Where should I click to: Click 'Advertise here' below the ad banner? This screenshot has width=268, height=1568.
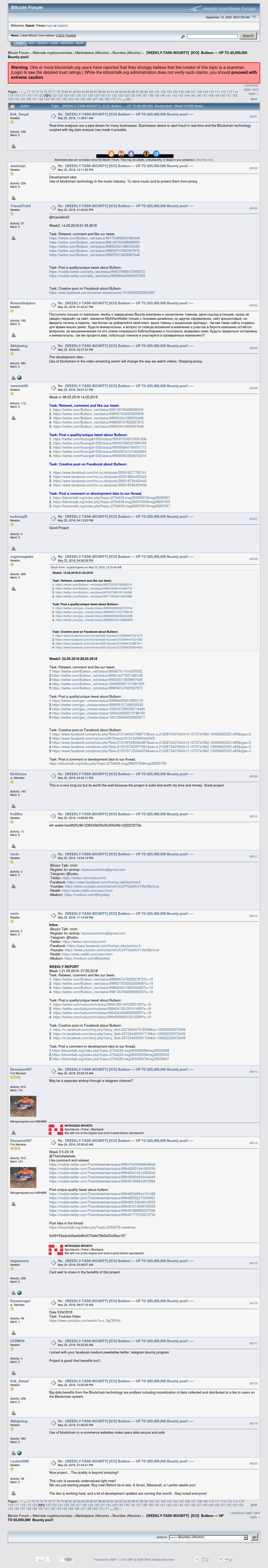[x=205, y=160]
